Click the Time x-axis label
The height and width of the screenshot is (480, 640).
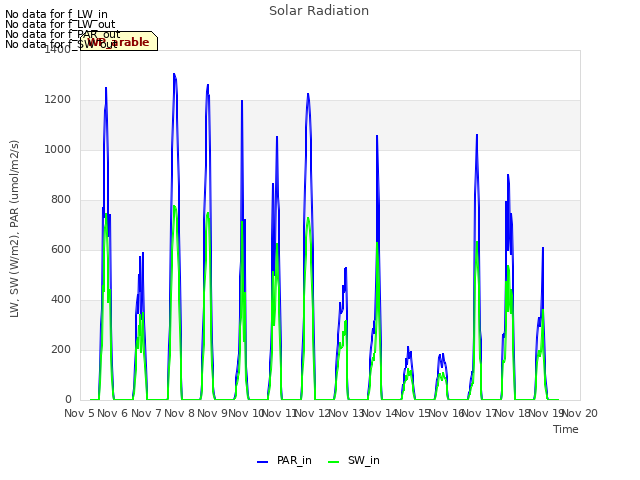click(566, 429)
